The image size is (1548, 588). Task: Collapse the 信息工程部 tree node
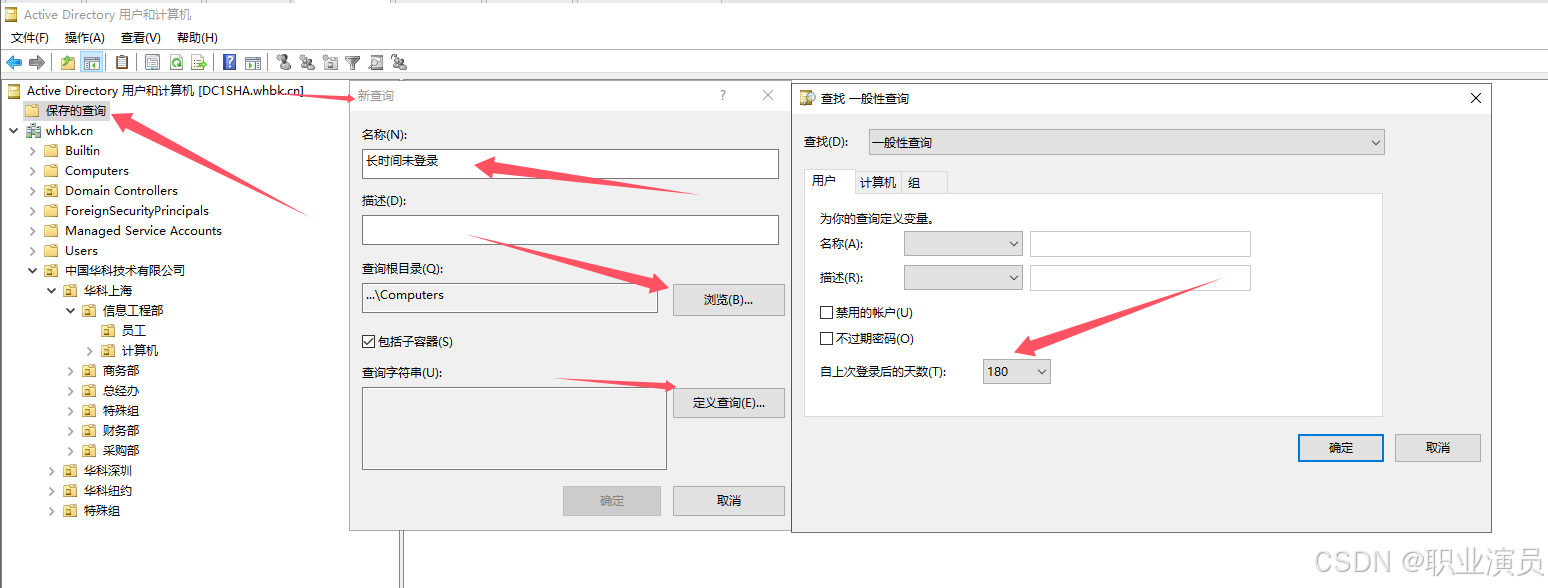[x=70, y=311]
